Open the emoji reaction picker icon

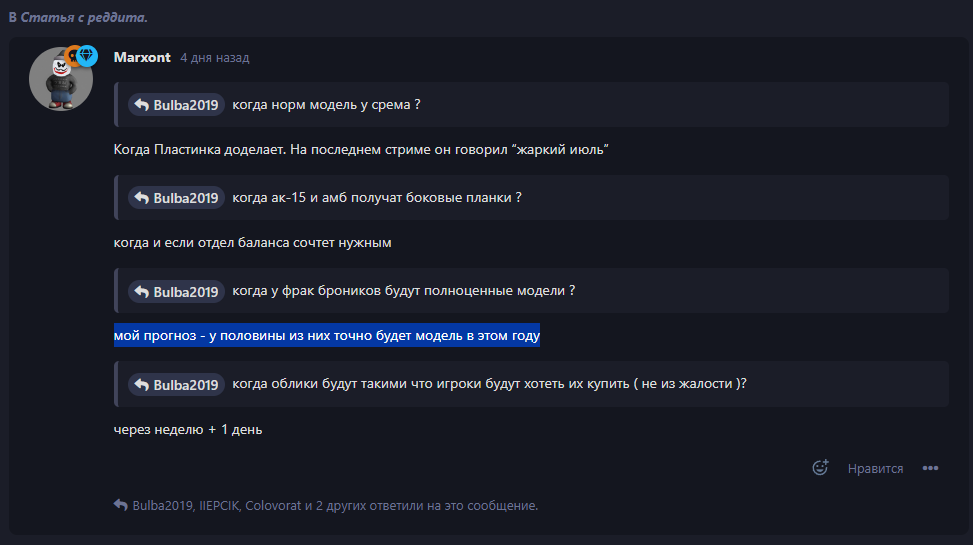[821, 468]
